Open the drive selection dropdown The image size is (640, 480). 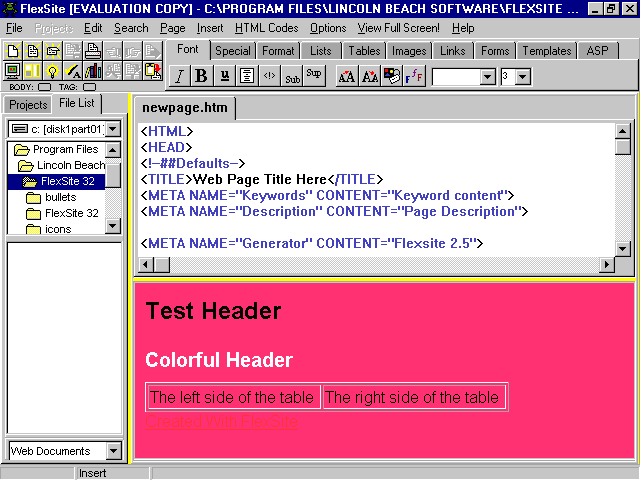[113, 129]
